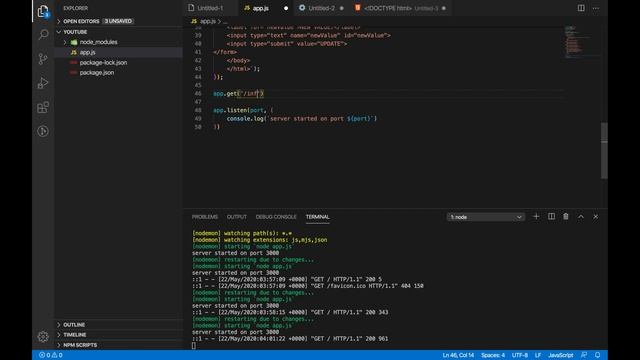Click the editor vertical scrollbar thumb

[604, 151]
